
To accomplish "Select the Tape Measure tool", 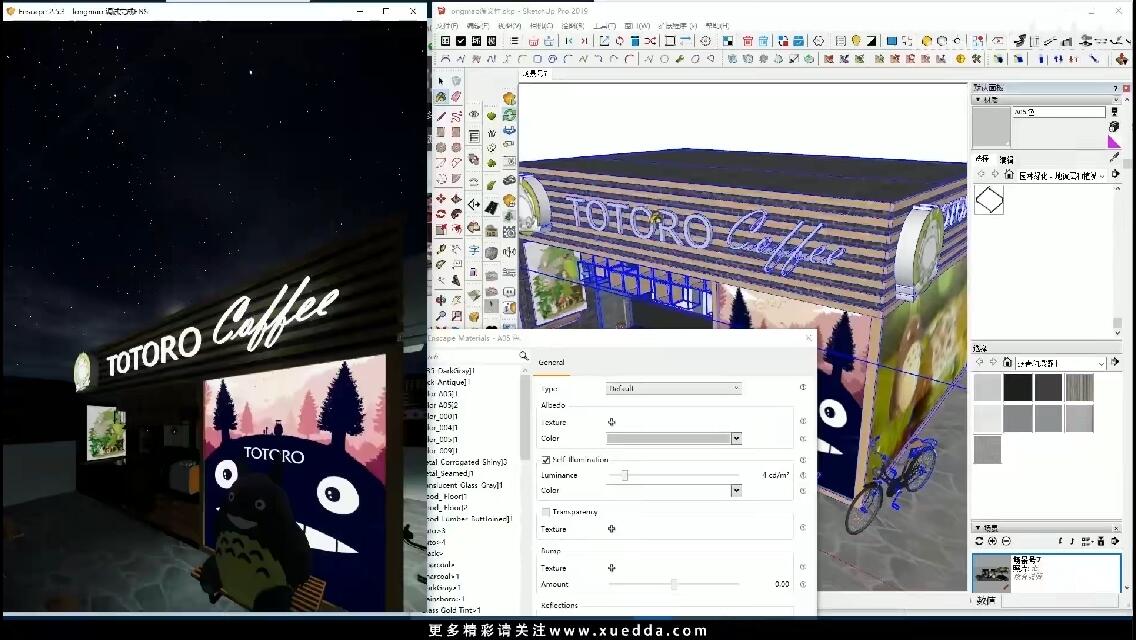I will tap(440, 249).
